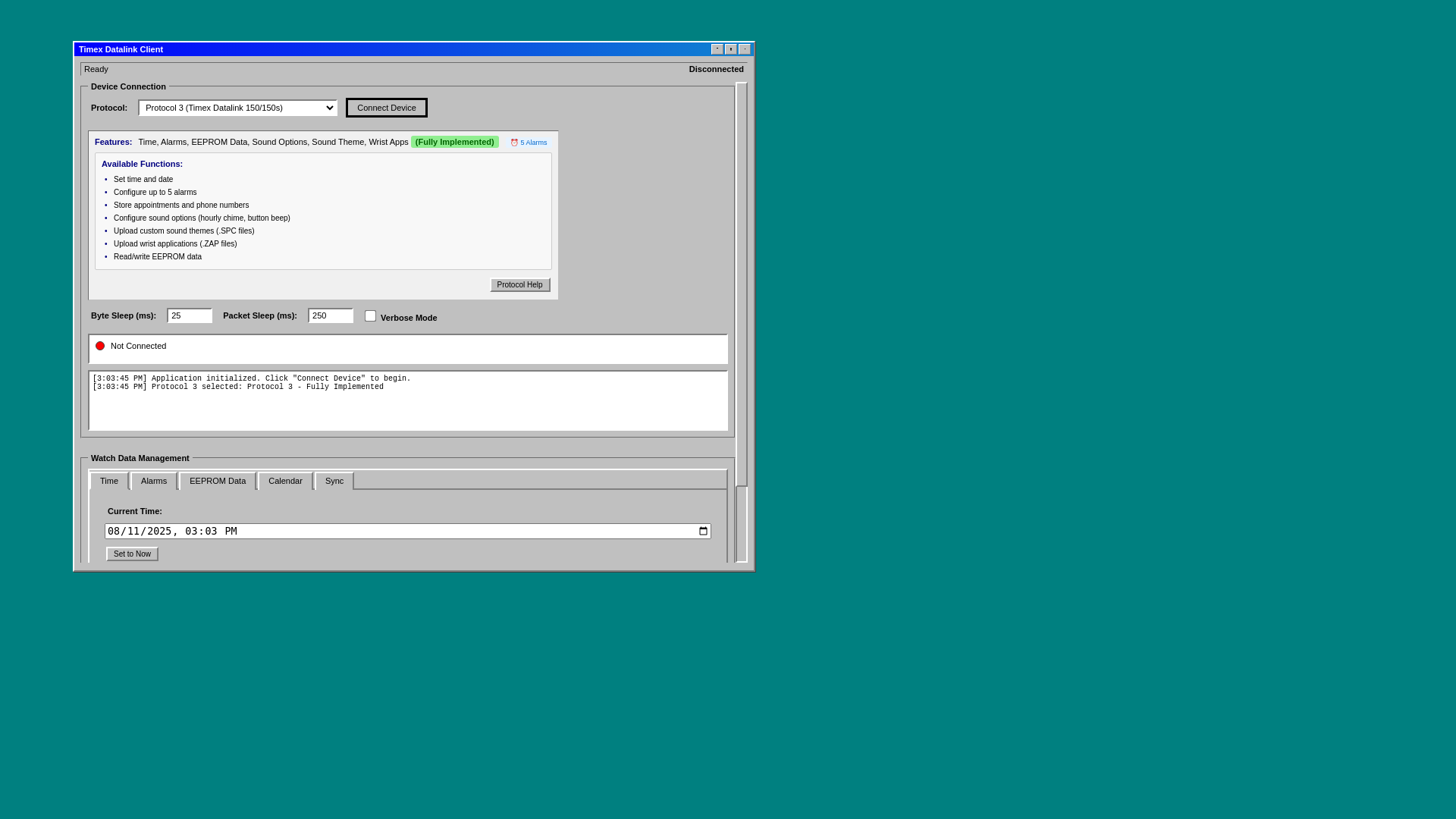Click the alarm clock icon beside 5 Alarms
This screenshot has height=819, width=1456.
pyautogui.click(x=514, y=143)
